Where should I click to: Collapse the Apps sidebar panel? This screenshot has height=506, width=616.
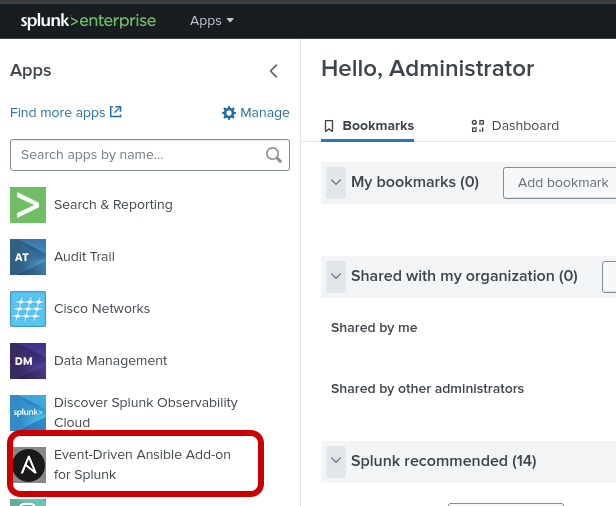tap(274, 71)
